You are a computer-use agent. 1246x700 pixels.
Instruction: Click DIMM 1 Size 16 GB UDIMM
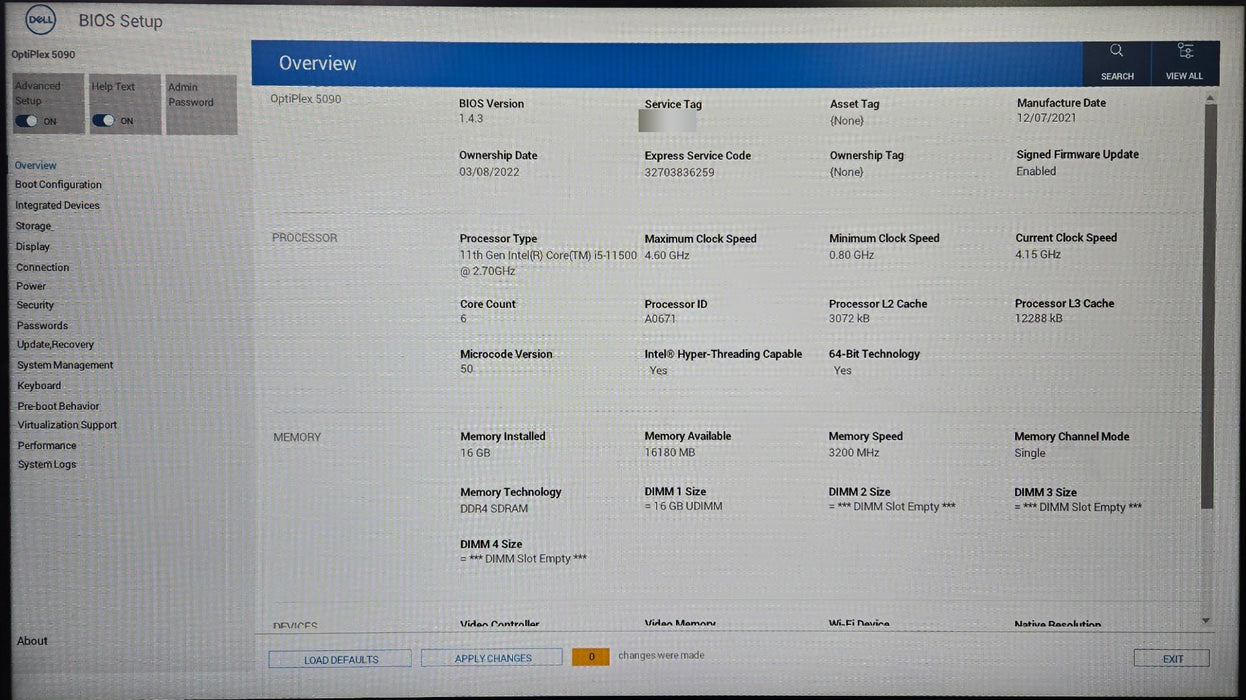click(x=683, y=506)
